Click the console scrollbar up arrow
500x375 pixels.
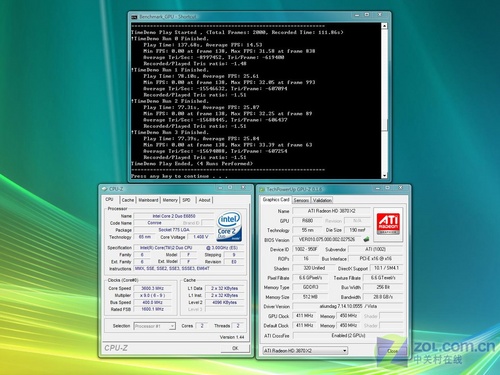point(384,26)
